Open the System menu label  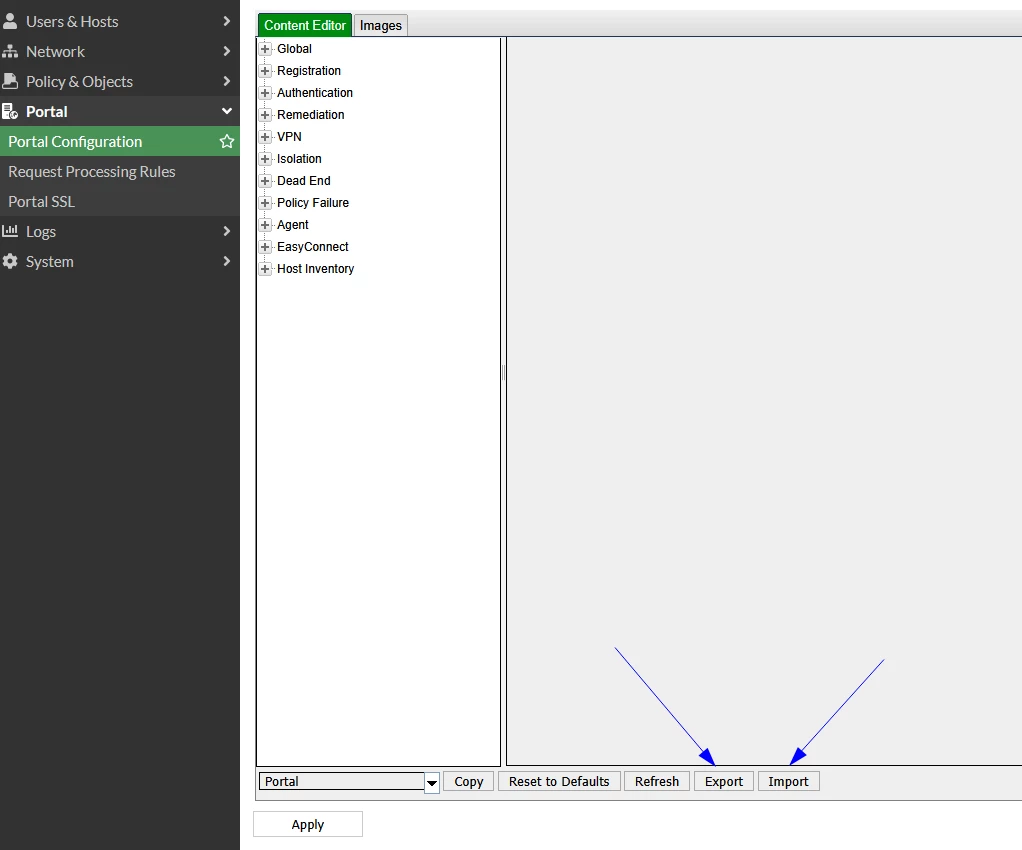[50, 261]
